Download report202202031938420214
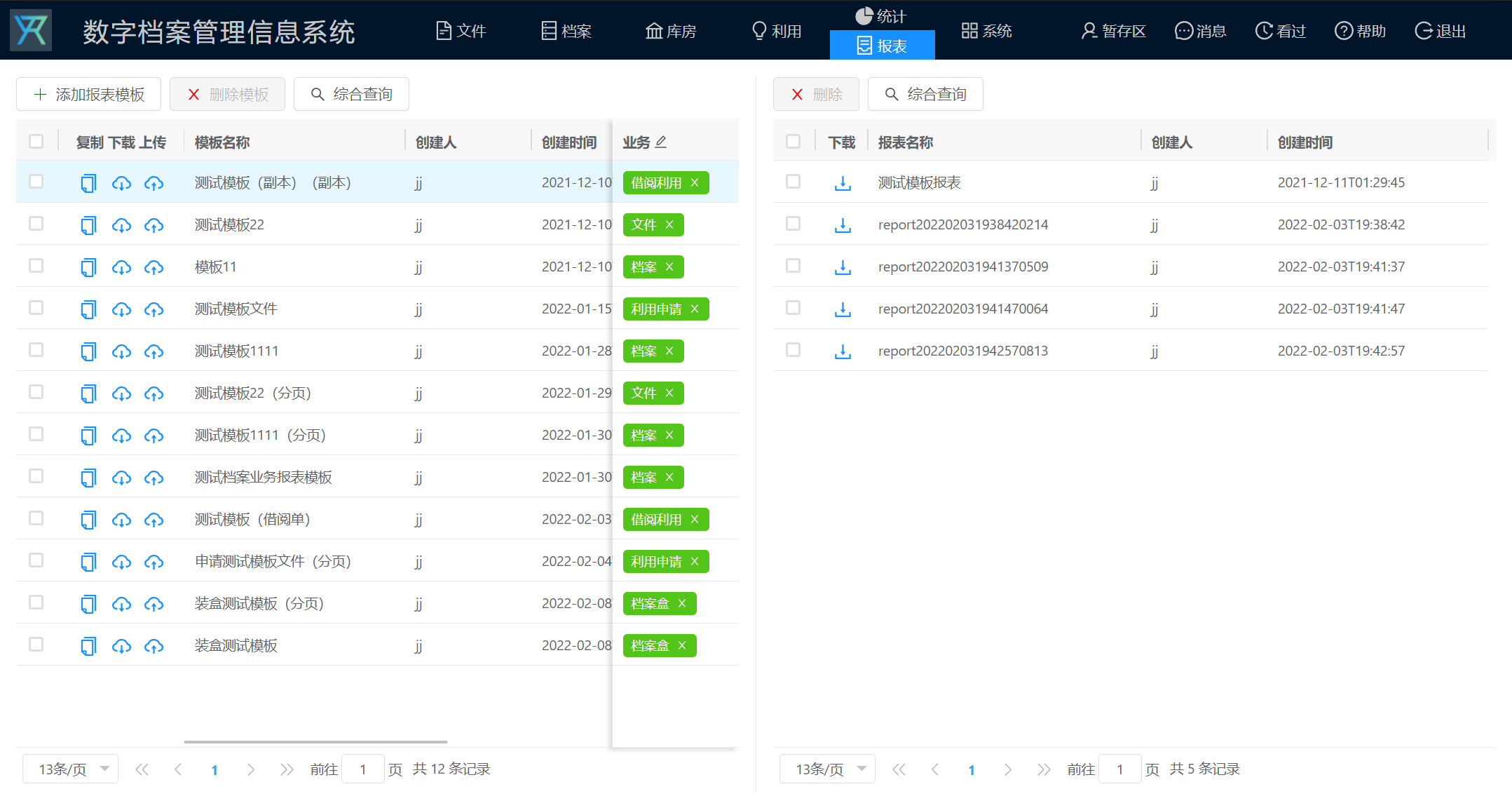Viewport: 1512px width, 808px height. [843, 225]
